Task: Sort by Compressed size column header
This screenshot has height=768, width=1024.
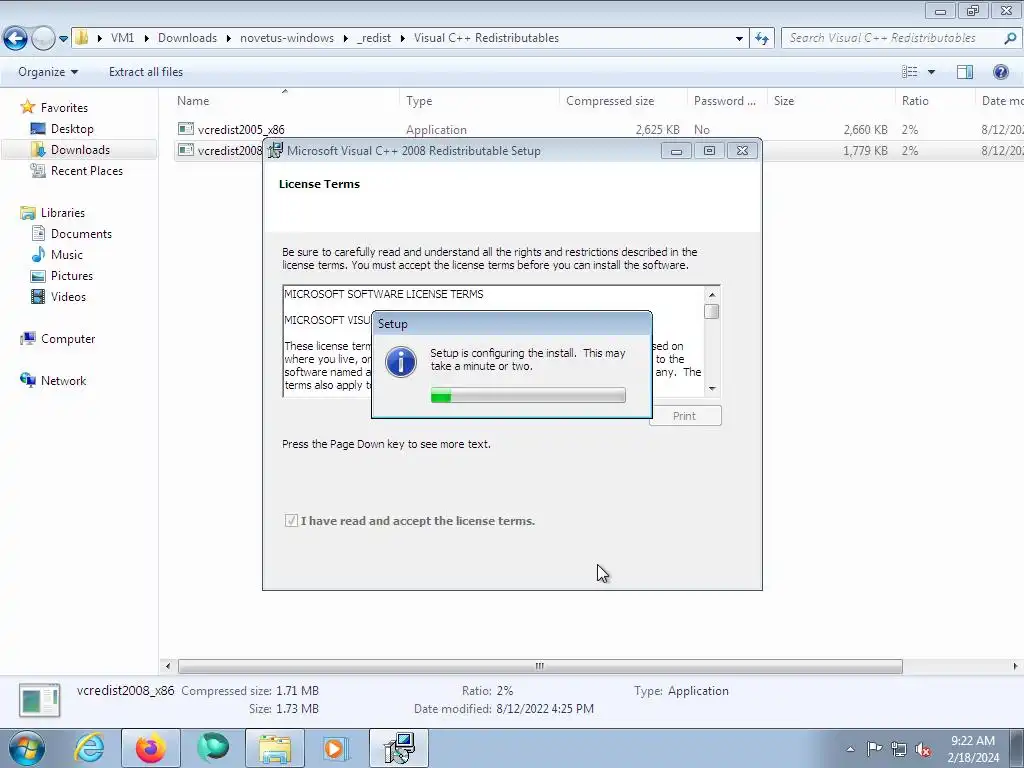Action: (623, 101)
